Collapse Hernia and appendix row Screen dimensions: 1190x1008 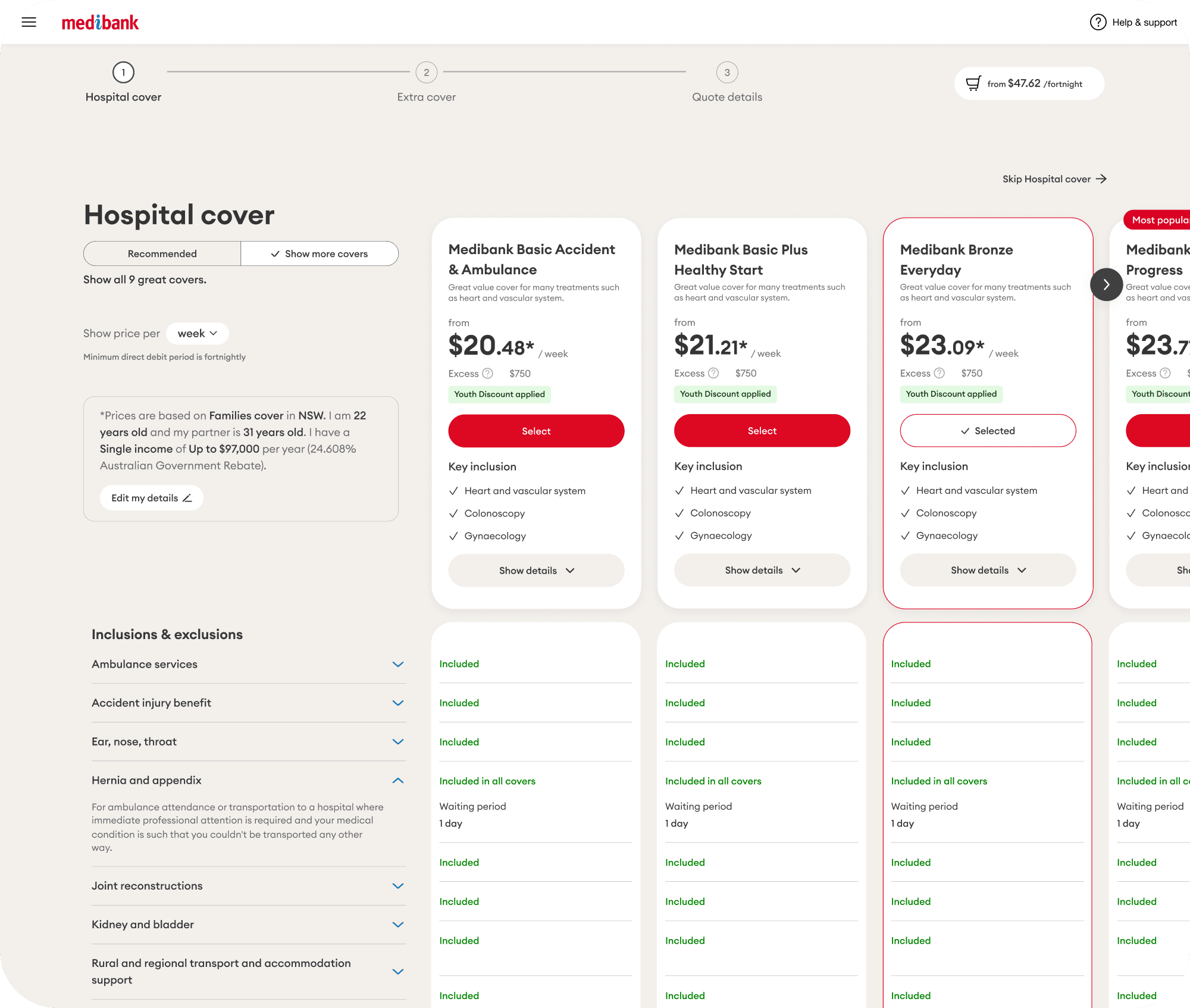click(248, 780)
